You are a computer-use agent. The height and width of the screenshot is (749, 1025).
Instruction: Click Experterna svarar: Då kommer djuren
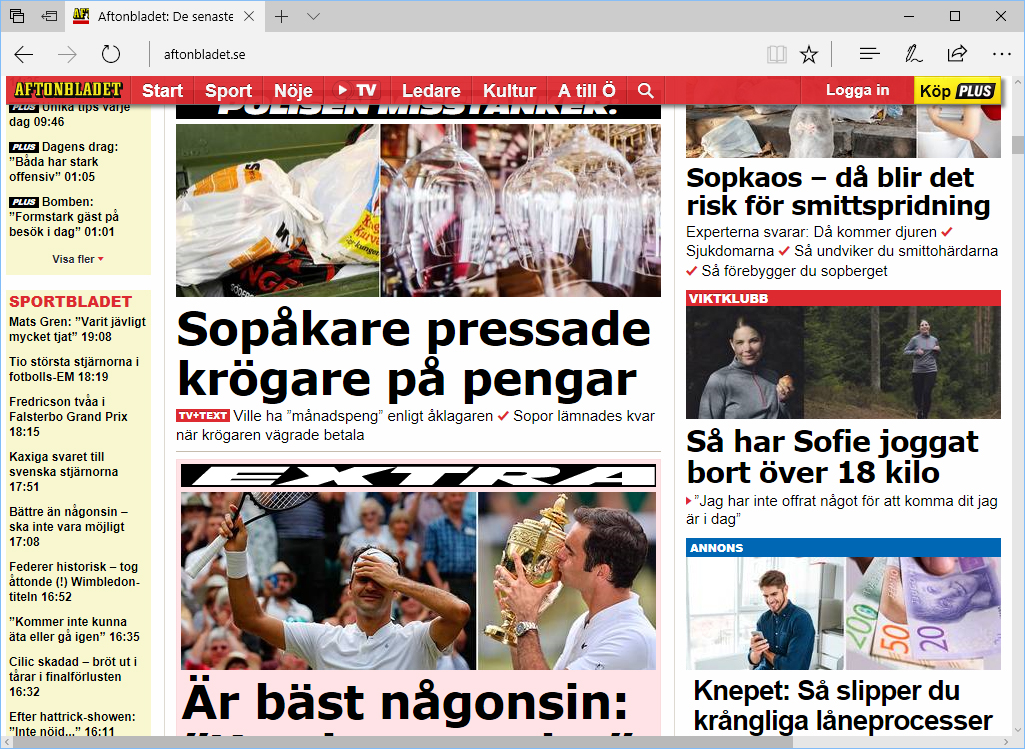click(x=811, y=232)
